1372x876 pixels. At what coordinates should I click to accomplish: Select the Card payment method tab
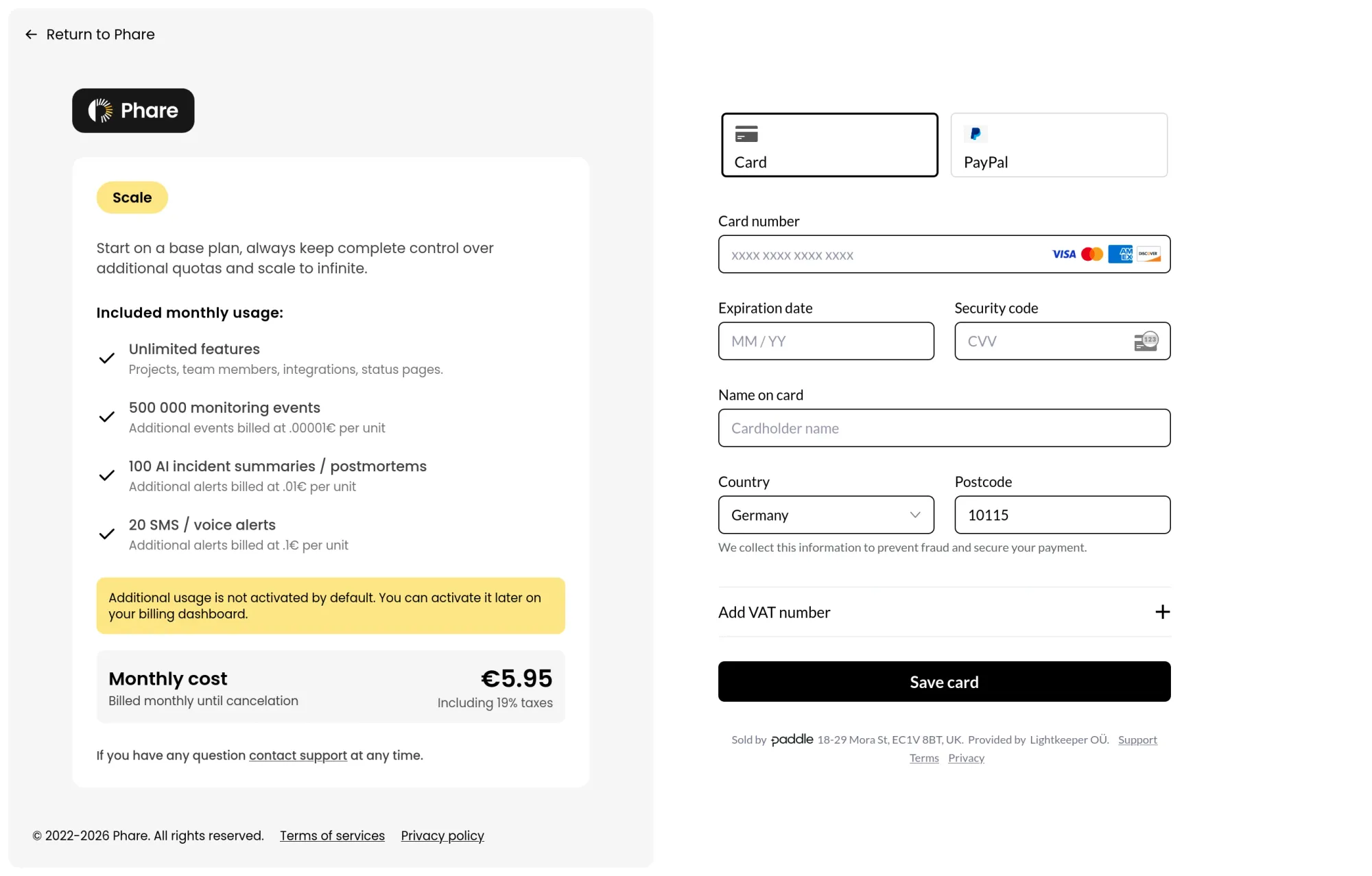(829, 145)
